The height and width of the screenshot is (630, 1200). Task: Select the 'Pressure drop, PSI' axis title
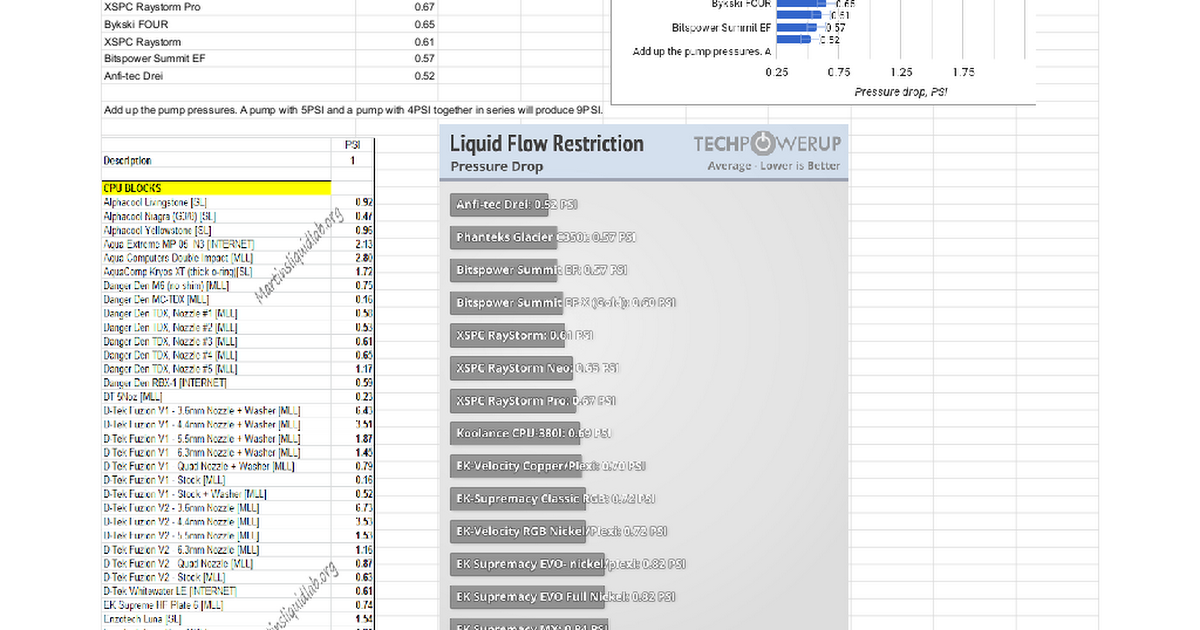(x=901, y=92)
